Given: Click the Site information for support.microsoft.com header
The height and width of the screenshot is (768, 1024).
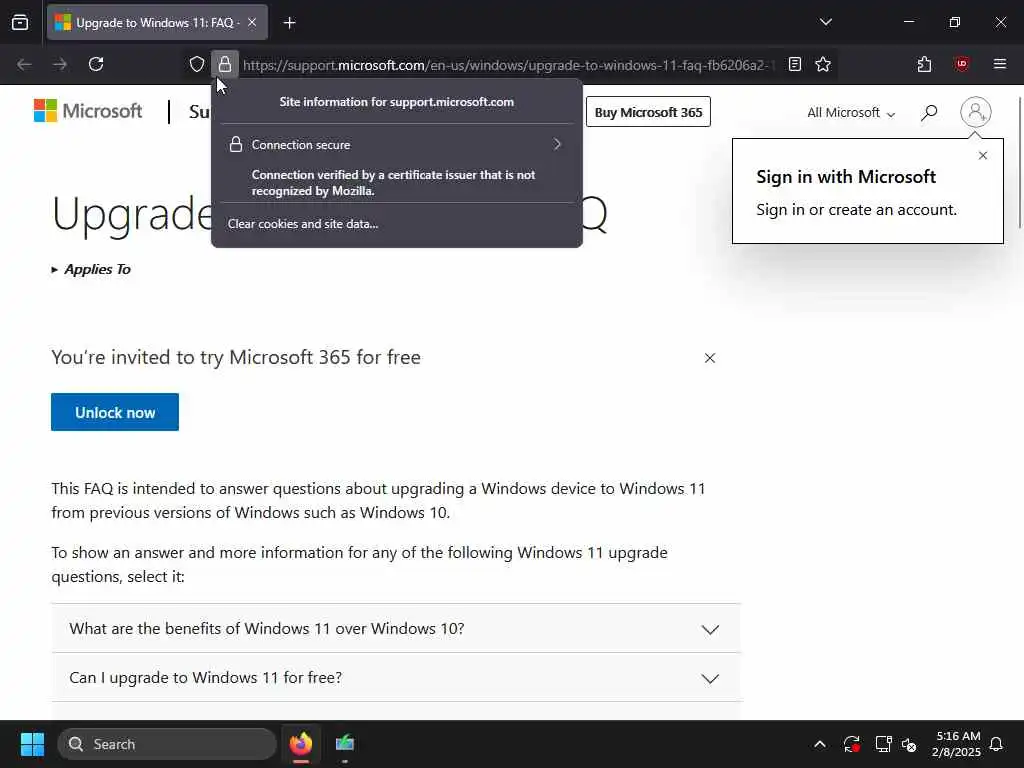Looking at the screenshot, I should [396, 102].
